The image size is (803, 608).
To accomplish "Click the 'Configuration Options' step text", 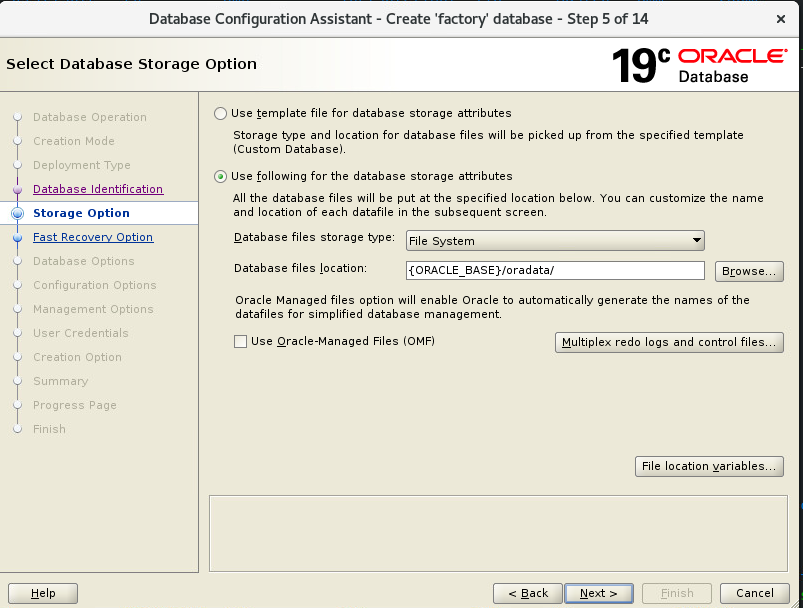I will pos(95,285).
